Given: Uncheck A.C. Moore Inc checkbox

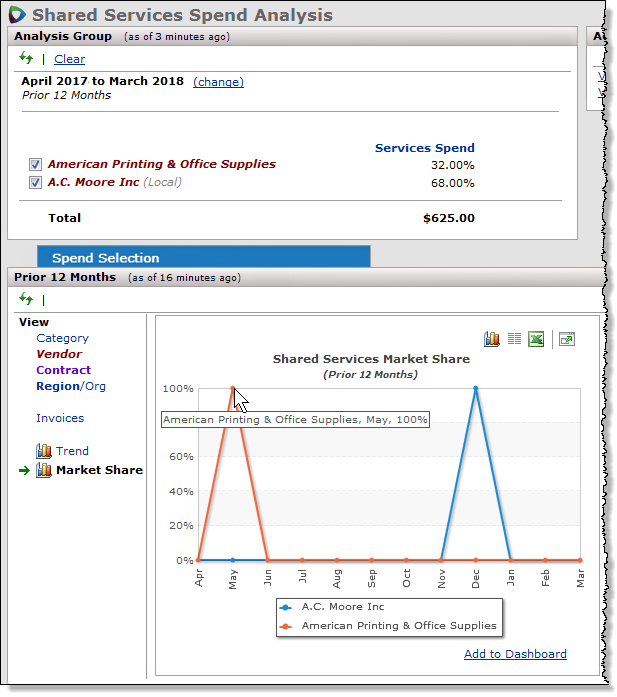Looking at the screenshot, I should pyautogui.click(x=35, y=183).
